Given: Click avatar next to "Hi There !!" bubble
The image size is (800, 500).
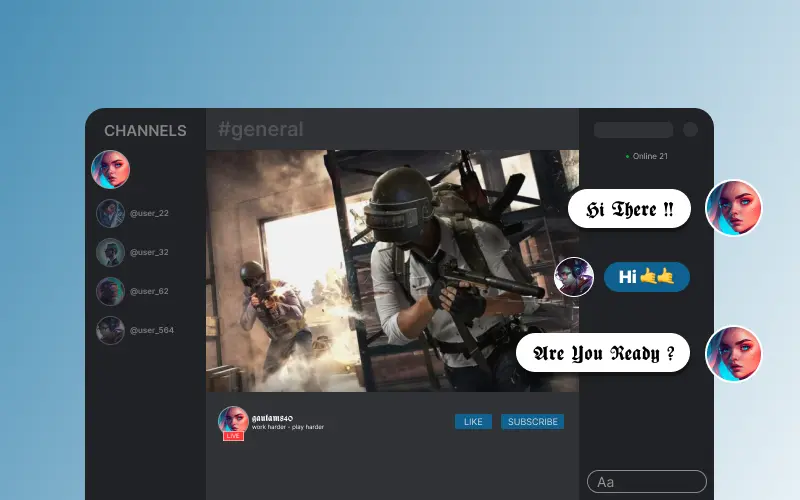Looking at the screenshot, I should [x=733, y=209].
